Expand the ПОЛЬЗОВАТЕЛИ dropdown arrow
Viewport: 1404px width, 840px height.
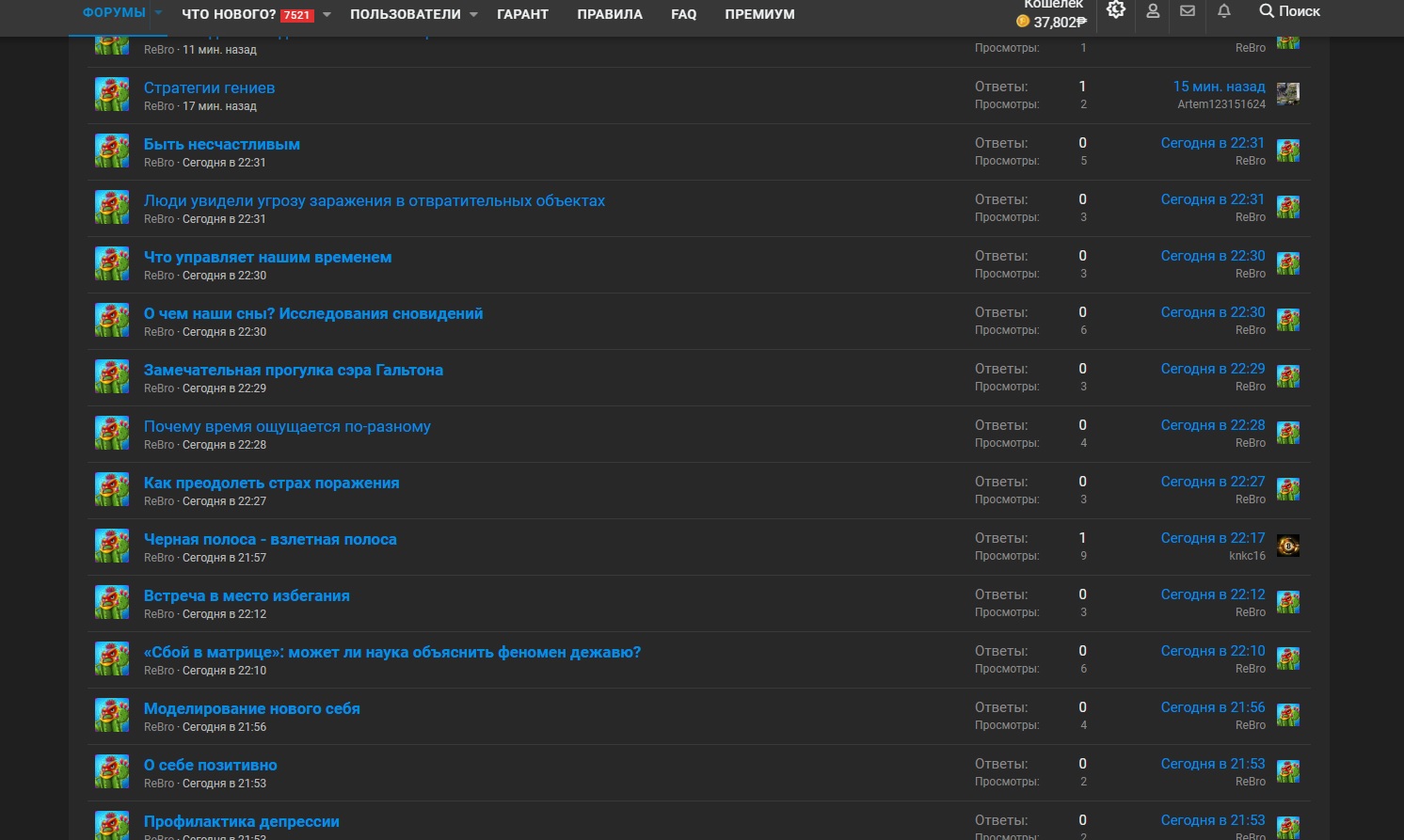[473, 14]
